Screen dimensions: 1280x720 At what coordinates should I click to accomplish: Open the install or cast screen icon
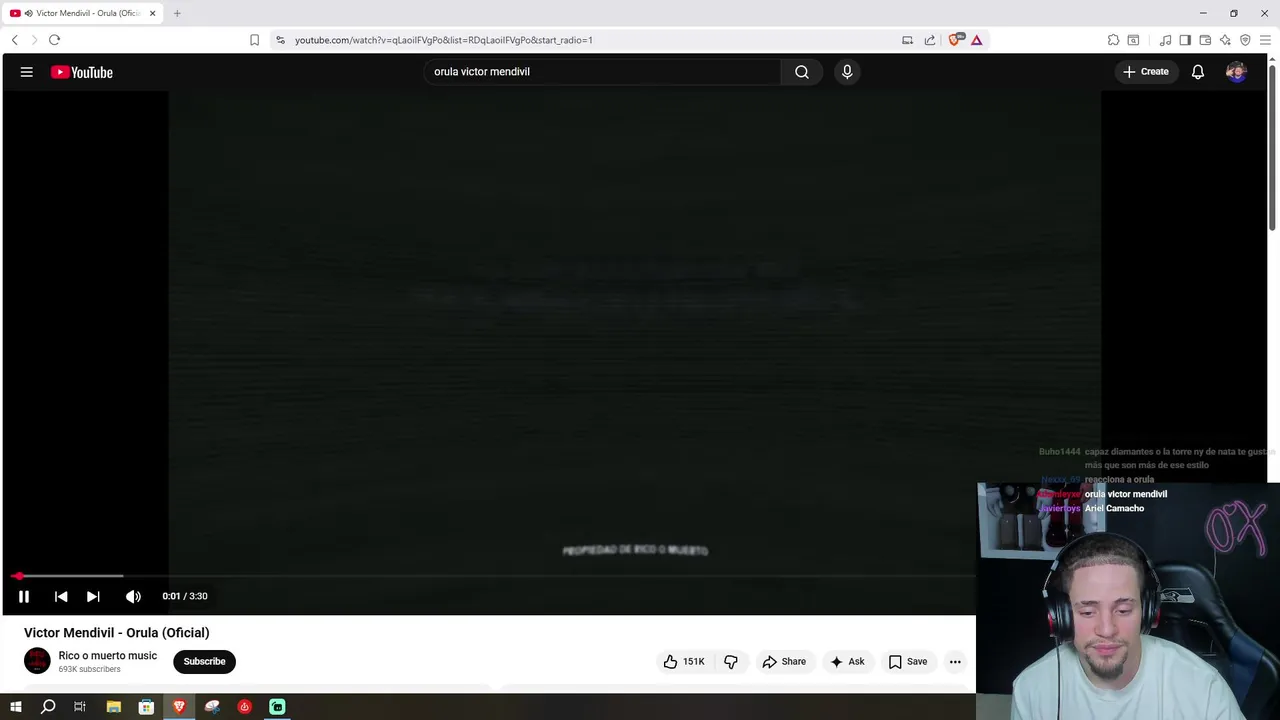click(x=907, y=40)
